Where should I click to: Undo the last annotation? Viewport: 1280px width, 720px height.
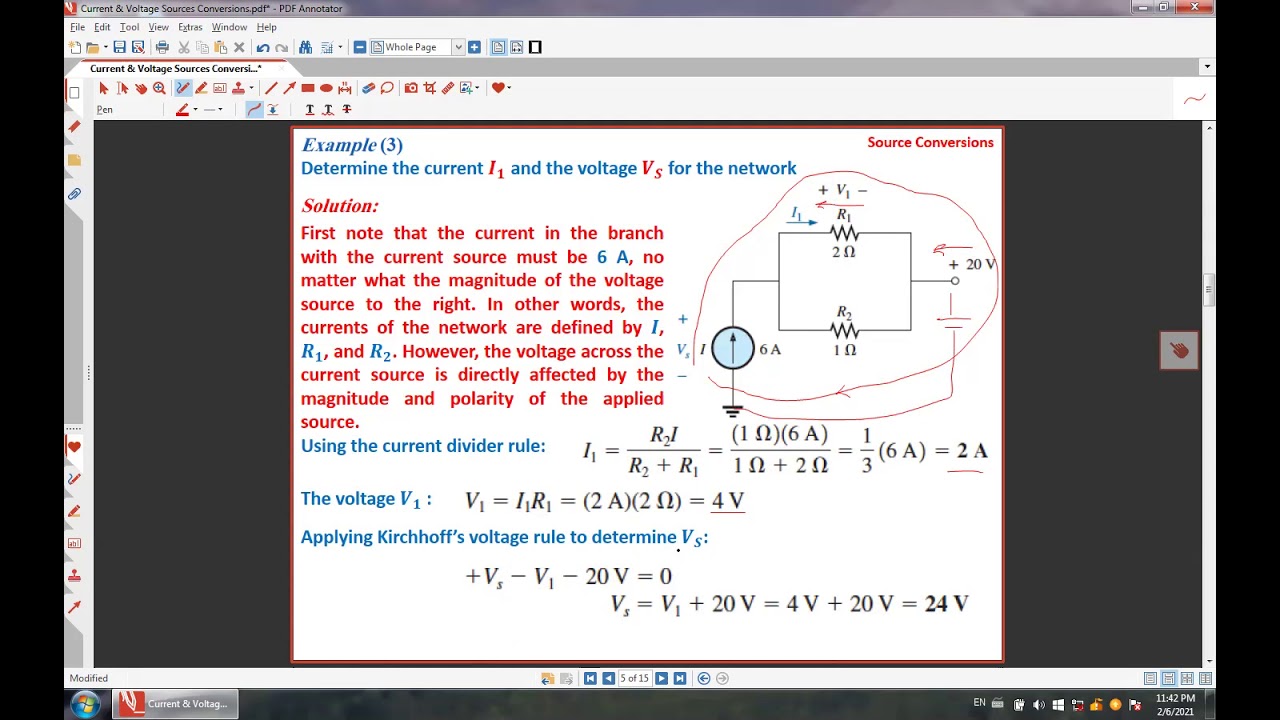(x=262, y=47)
